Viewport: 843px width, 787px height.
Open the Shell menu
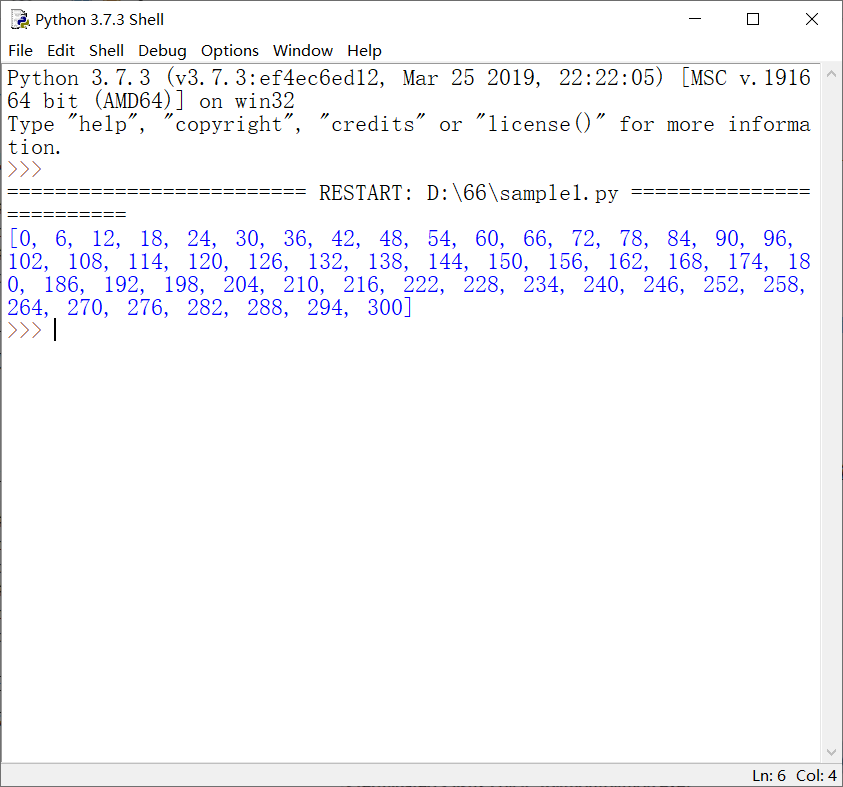(x=106, y=51)
